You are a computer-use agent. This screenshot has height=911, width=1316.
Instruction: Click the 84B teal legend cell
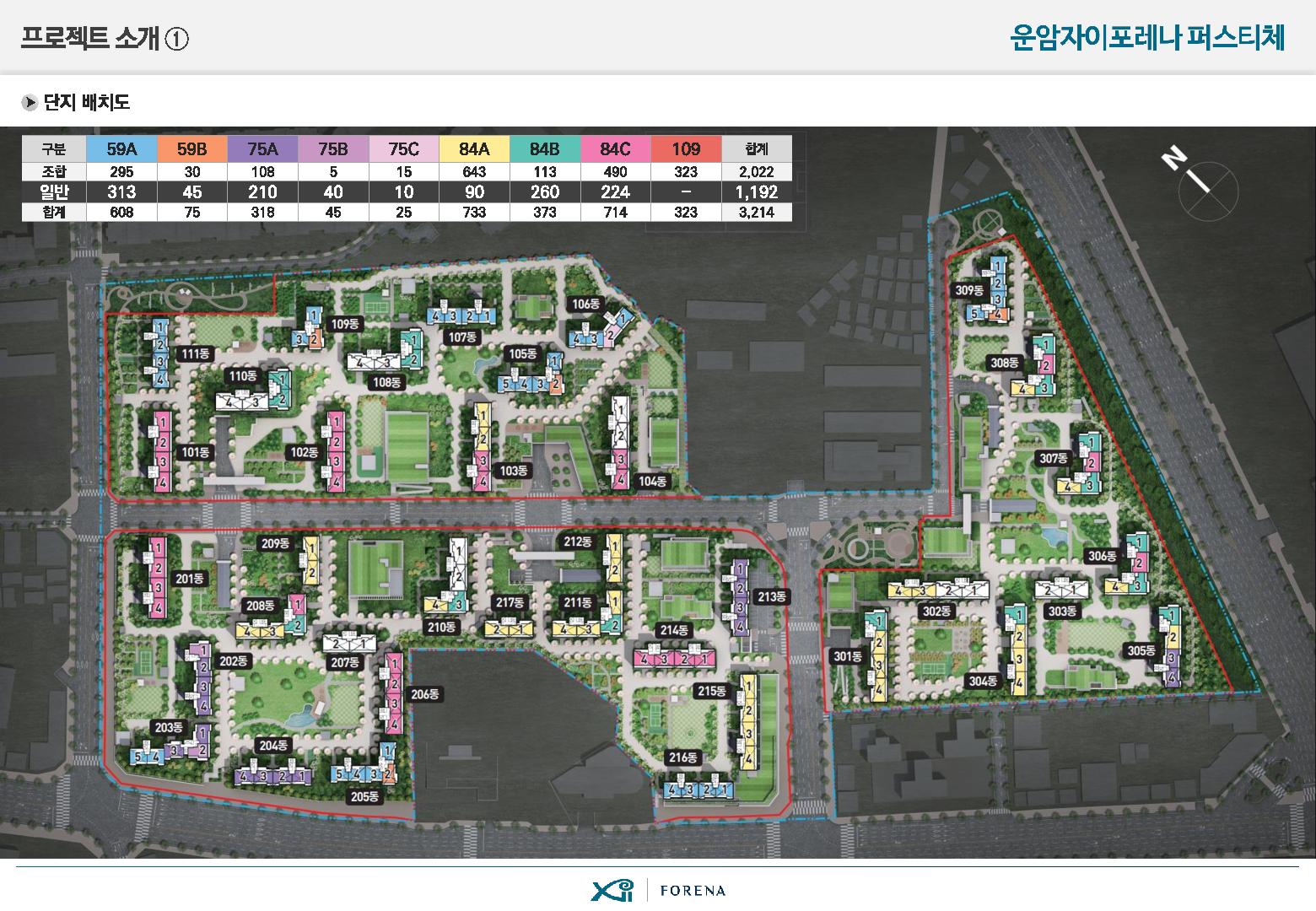pyautogui.click(x=545, y=149)
